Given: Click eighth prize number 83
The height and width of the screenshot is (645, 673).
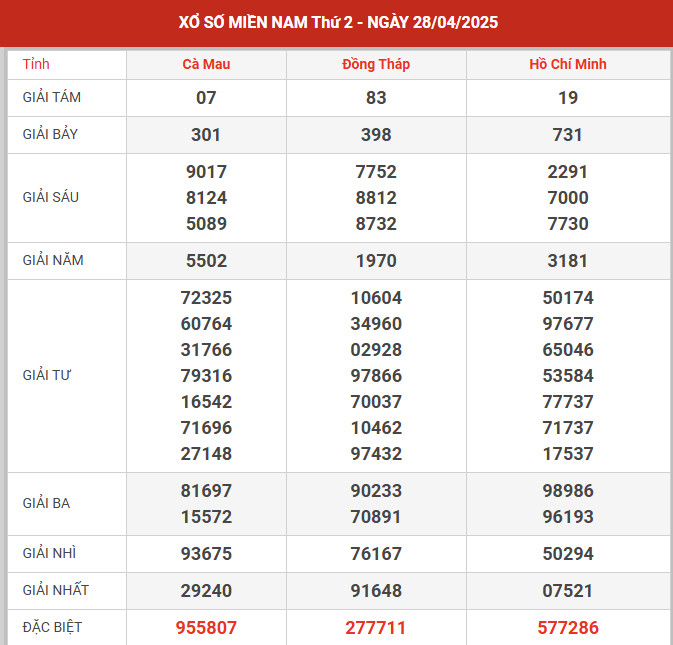Looking at the screenshot, I should coord(376,98).
